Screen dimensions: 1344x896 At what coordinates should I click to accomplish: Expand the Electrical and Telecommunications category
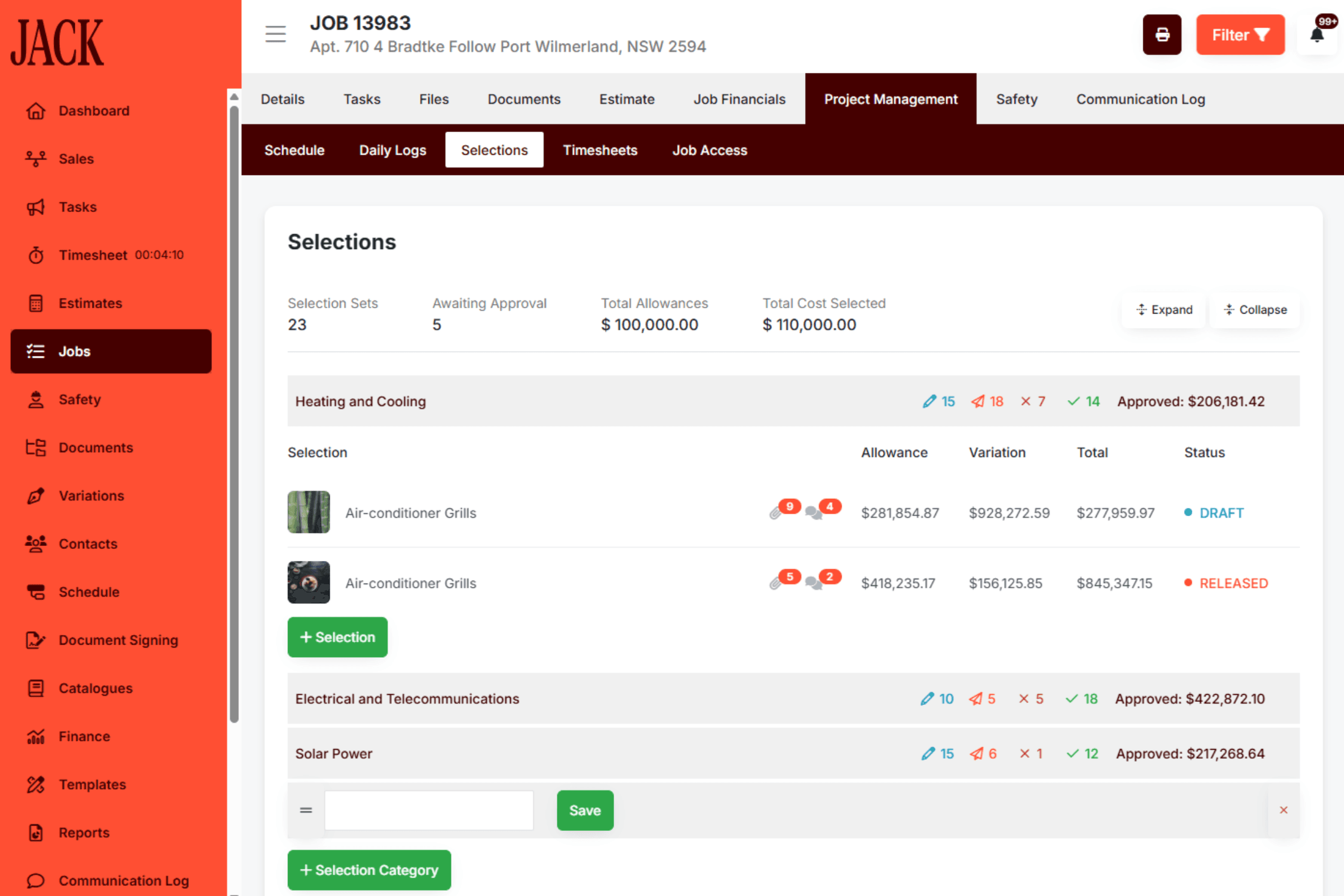click(407, 698)
